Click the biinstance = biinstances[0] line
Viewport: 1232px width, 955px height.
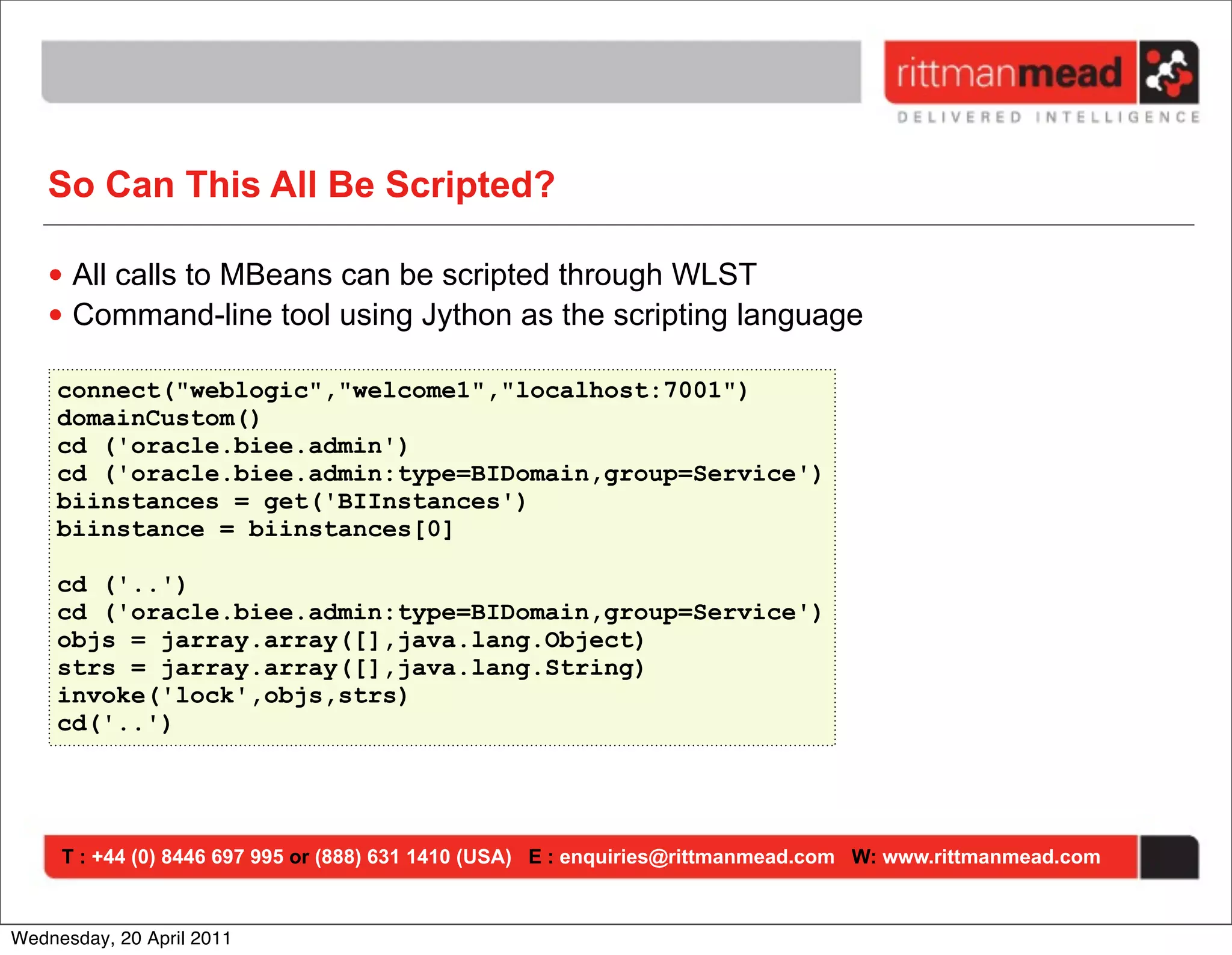254,529
